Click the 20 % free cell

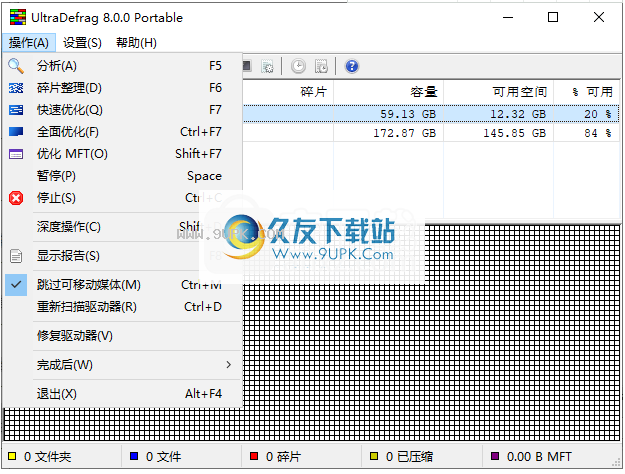coord(587,114)
